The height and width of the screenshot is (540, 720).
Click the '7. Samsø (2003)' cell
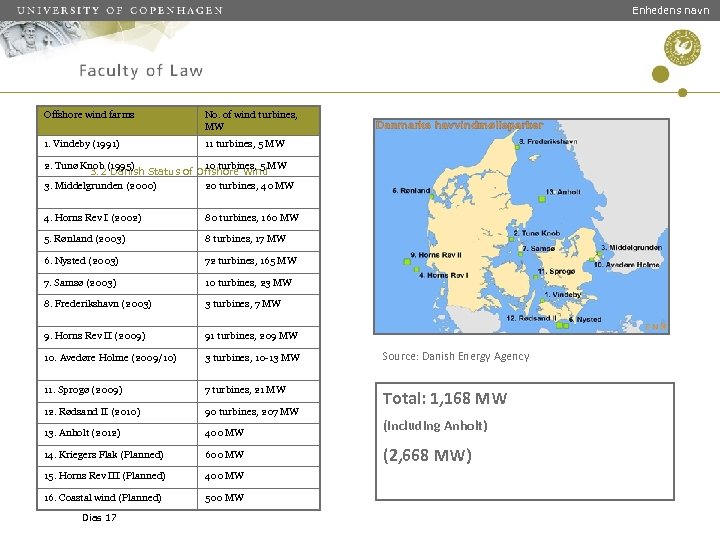pos(117,284)
